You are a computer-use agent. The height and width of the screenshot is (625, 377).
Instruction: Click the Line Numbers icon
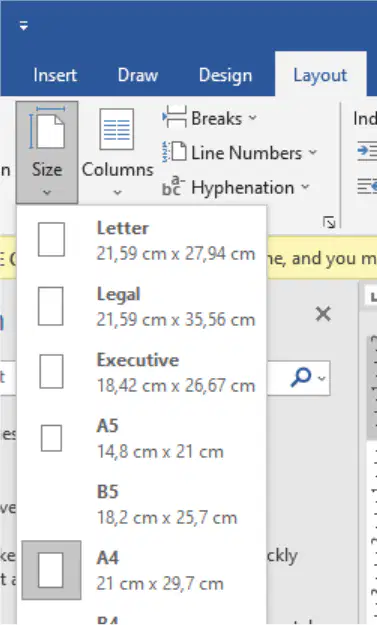(174, 152)
